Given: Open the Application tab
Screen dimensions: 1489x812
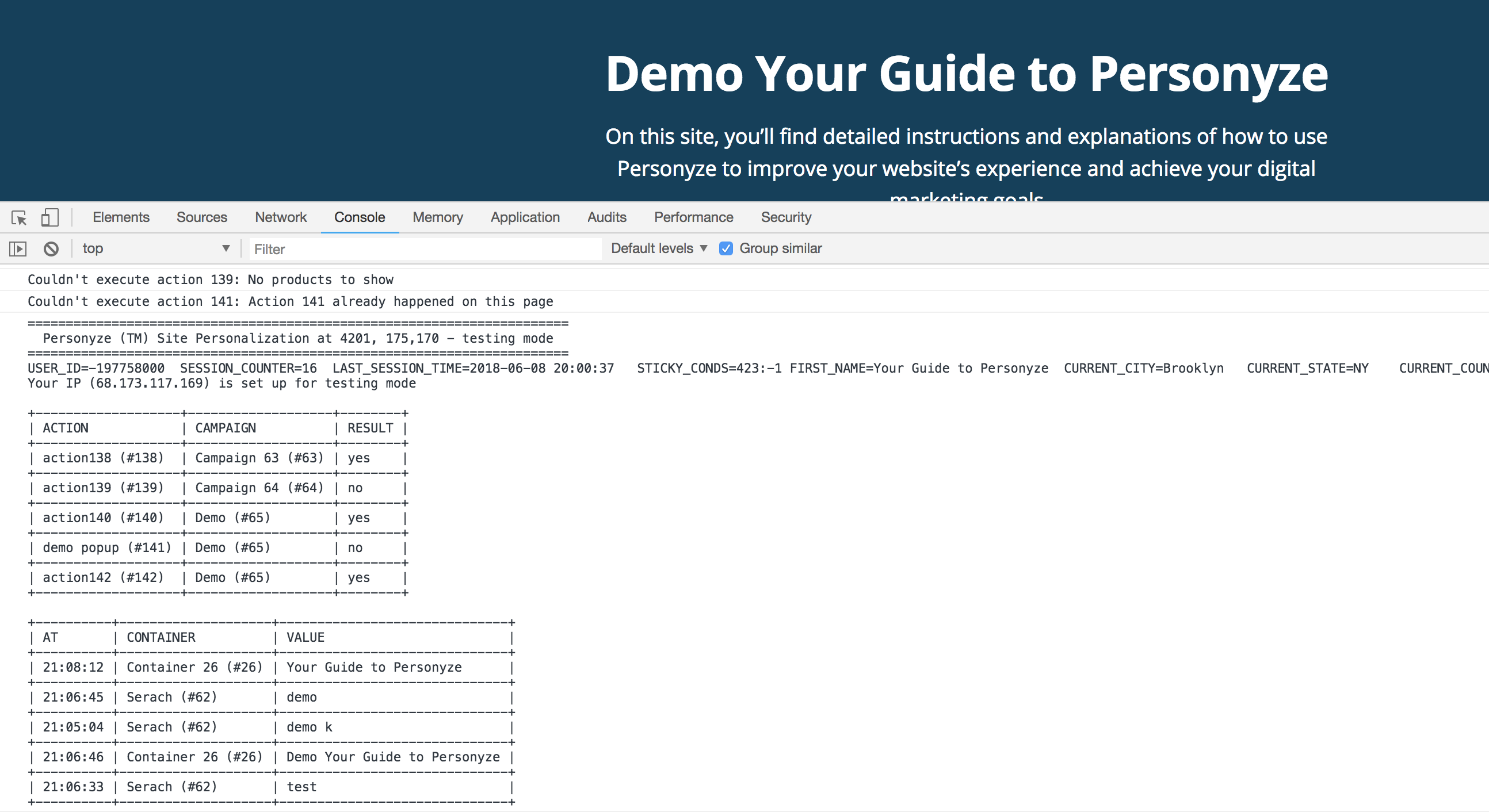Looking at the screenshot, I should (x=525, y=217).
